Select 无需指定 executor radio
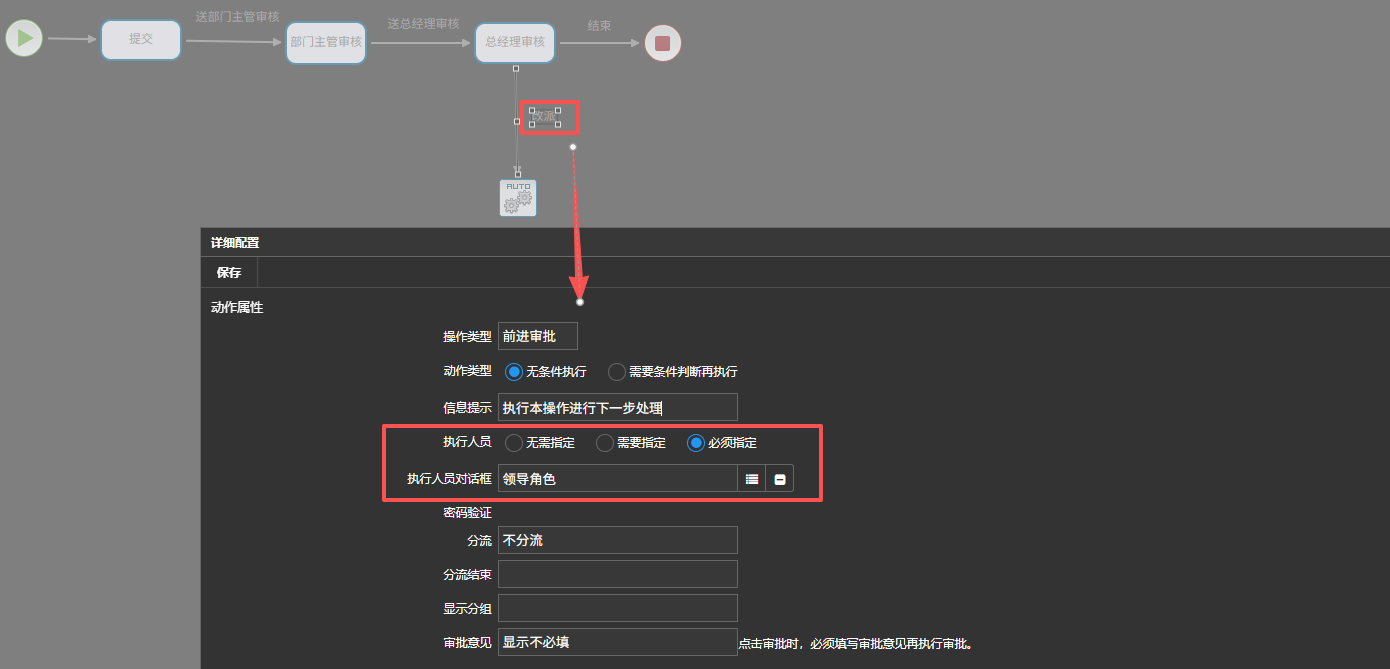The height and width of the screenshot is (669, 1390). tap(514, 443)
